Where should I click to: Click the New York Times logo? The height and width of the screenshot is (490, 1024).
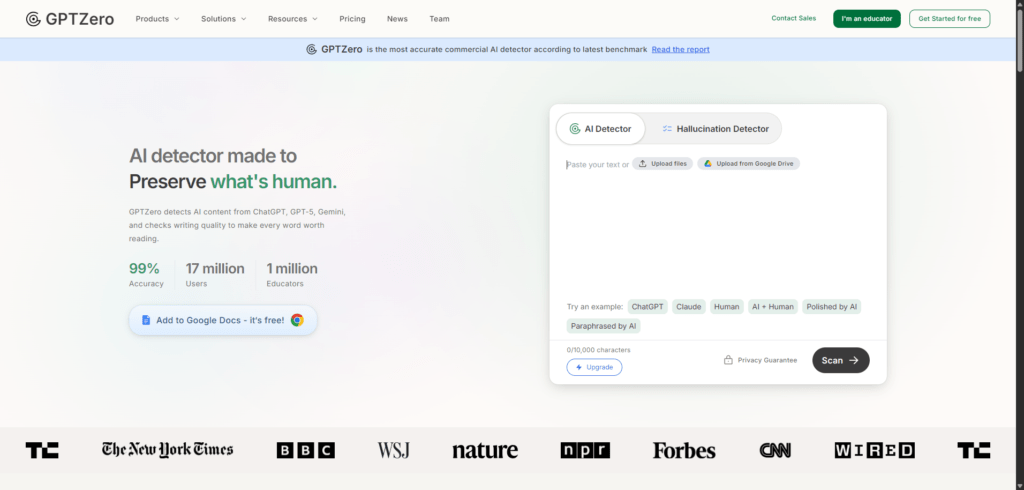point(167,449)
